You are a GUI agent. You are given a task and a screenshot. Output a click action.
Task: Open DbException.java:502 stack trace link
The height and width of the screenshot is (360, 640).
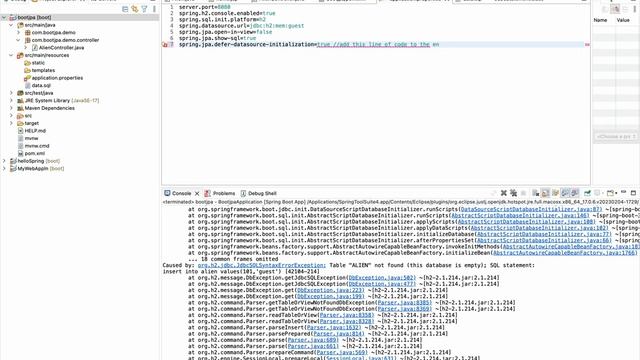[x=382, y=278]
